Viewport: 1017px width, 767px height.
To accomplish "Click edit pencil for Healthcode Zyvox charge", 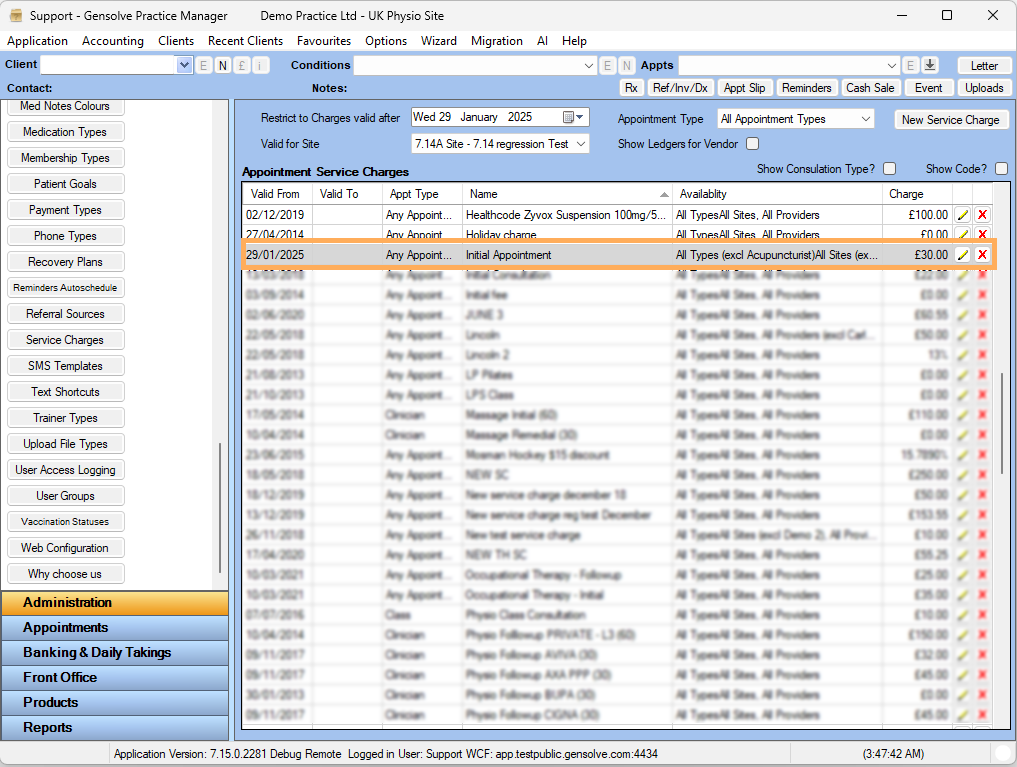I will [962, 215].
